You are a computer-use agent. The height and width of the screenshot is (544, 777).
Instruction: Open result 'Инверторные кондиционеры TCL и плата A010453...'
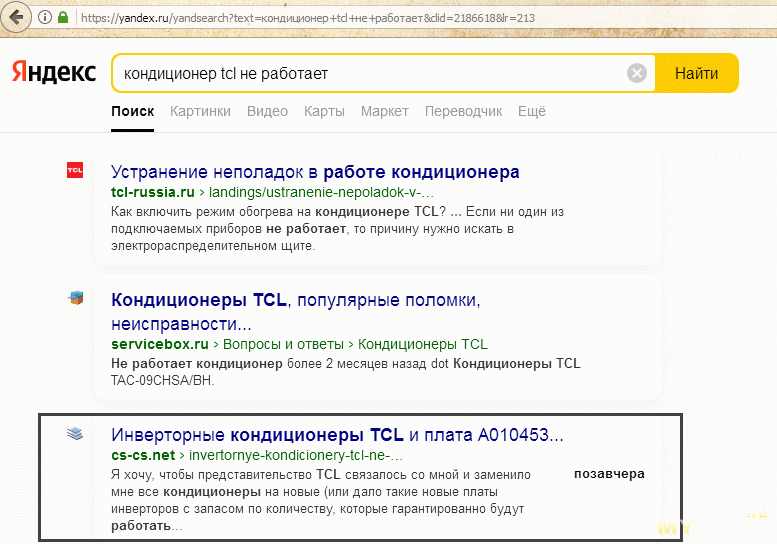click(x=337, y=435)
